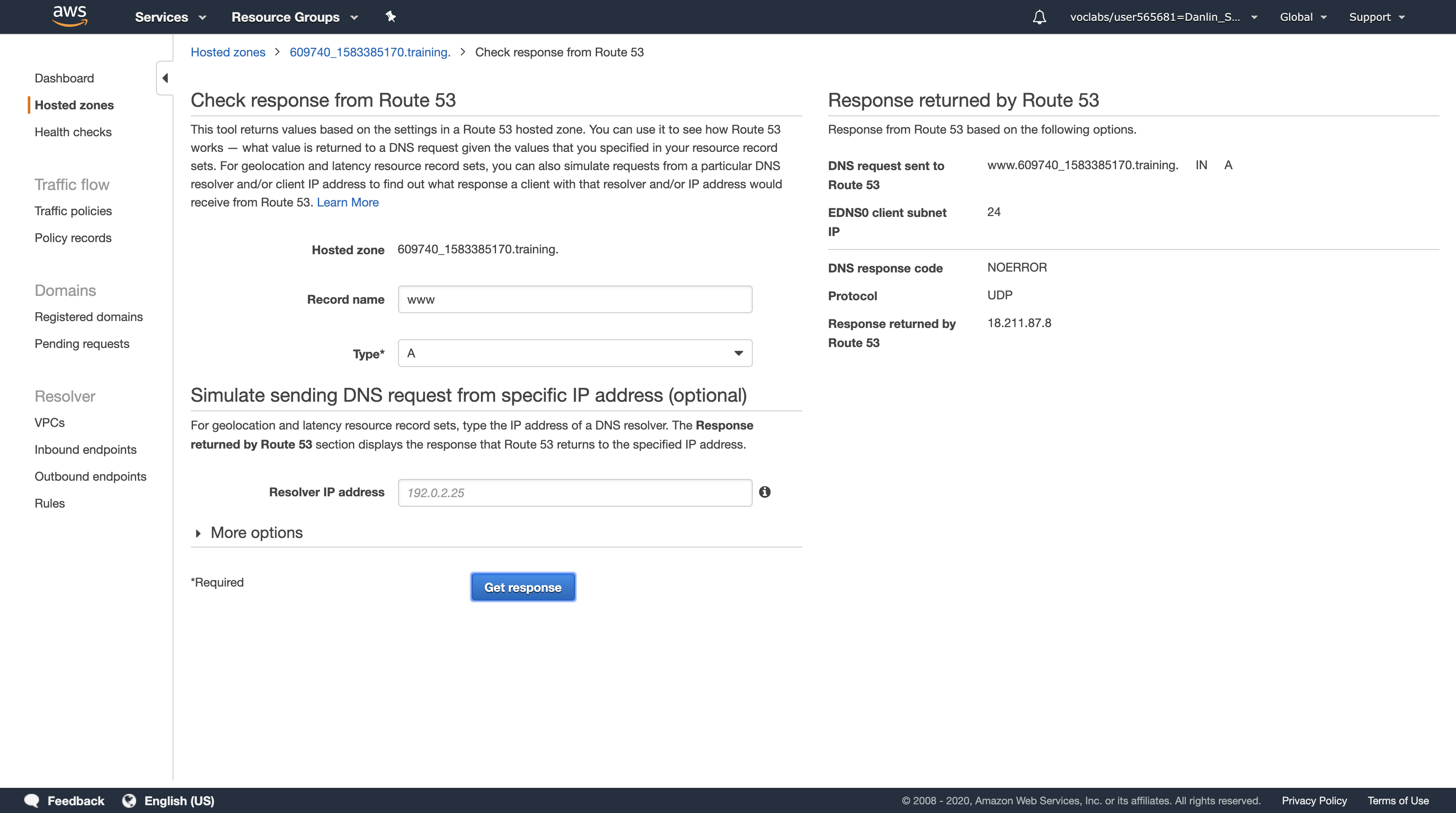1456x813 pixels.
Task: Open the record Type dropdown
Action: pyautogui.click(x=575, y=353)
